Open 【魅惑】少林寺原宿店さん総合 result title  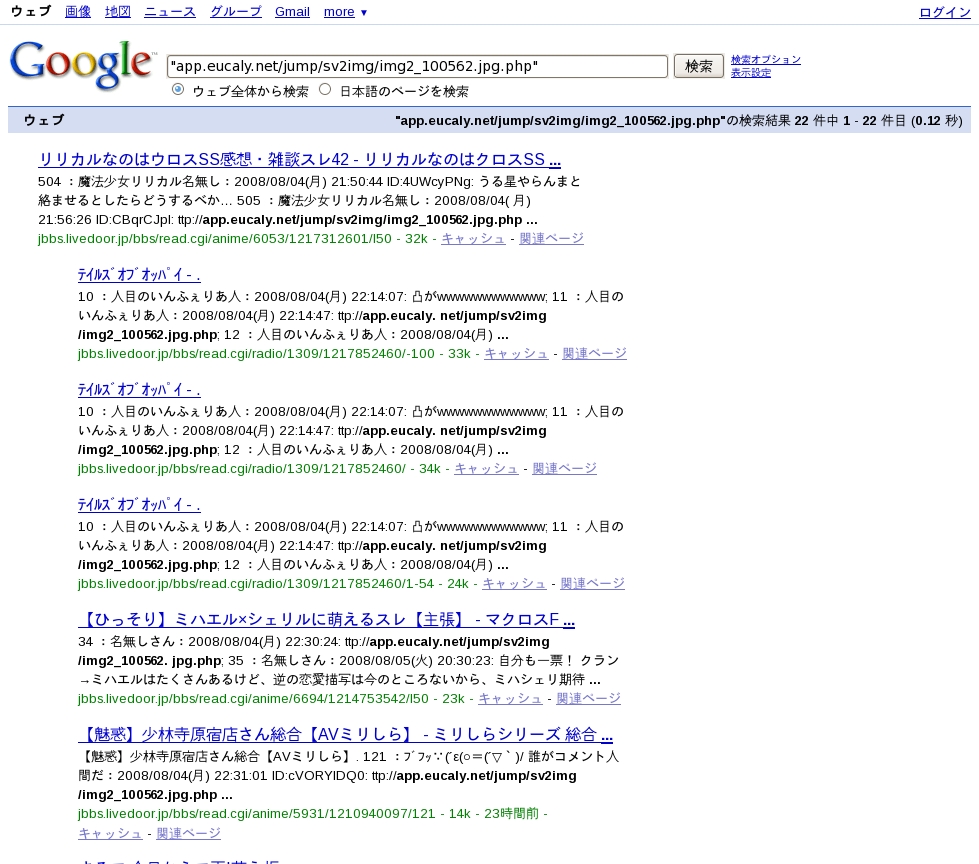click(345, 735)
